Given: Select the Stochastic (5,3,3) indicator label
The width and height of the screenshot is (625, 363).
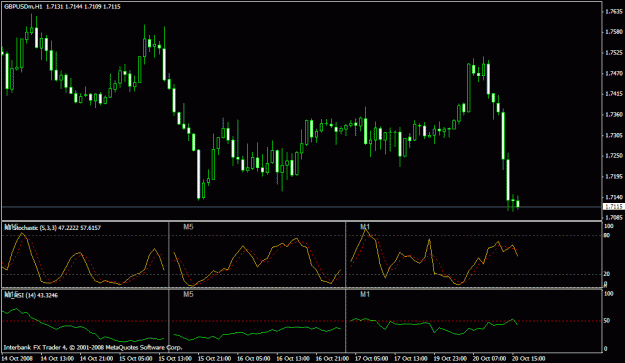Looking at the screenshot, I should (x=52, y=228).
